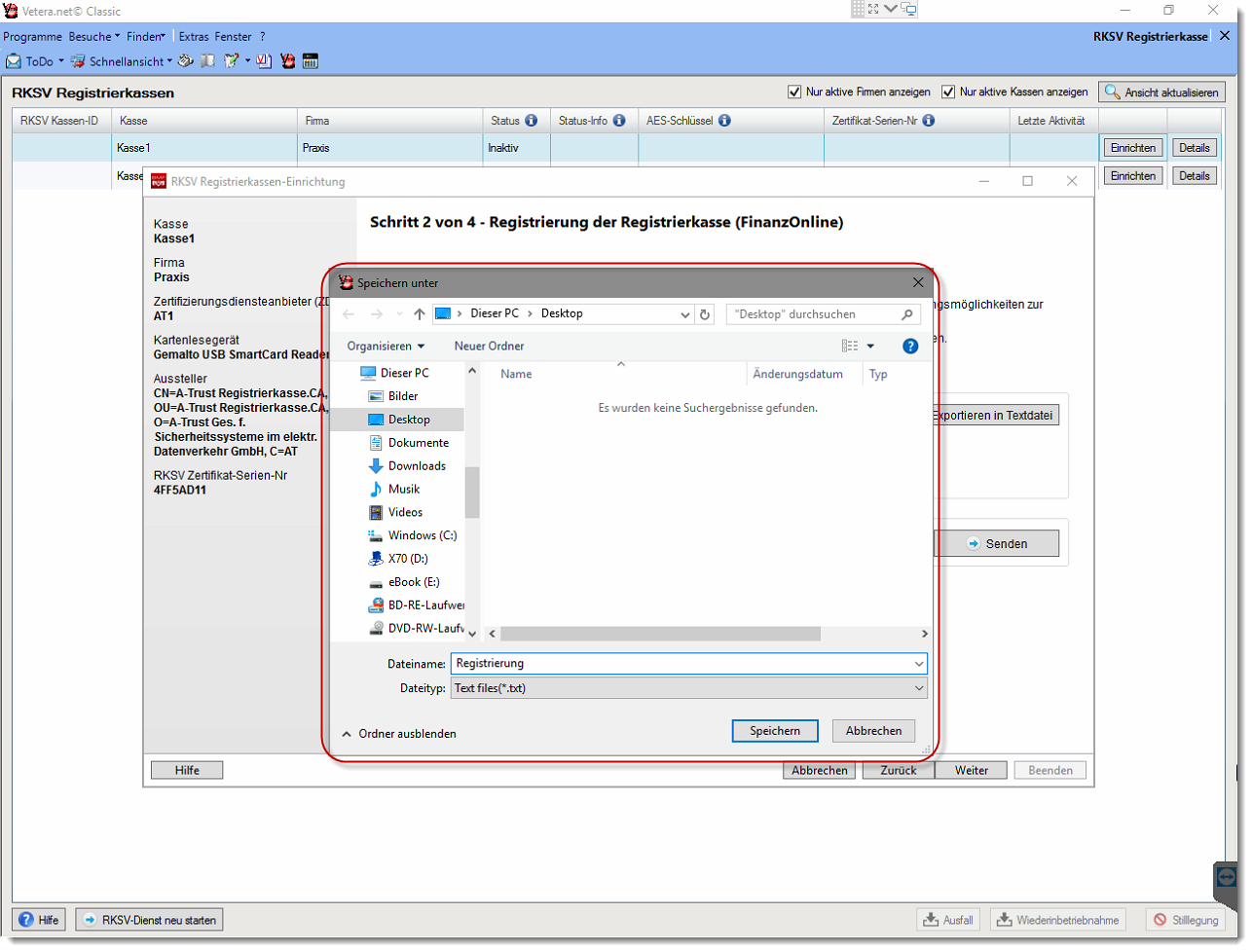Click the calculator icon in main toolbar

311,61
